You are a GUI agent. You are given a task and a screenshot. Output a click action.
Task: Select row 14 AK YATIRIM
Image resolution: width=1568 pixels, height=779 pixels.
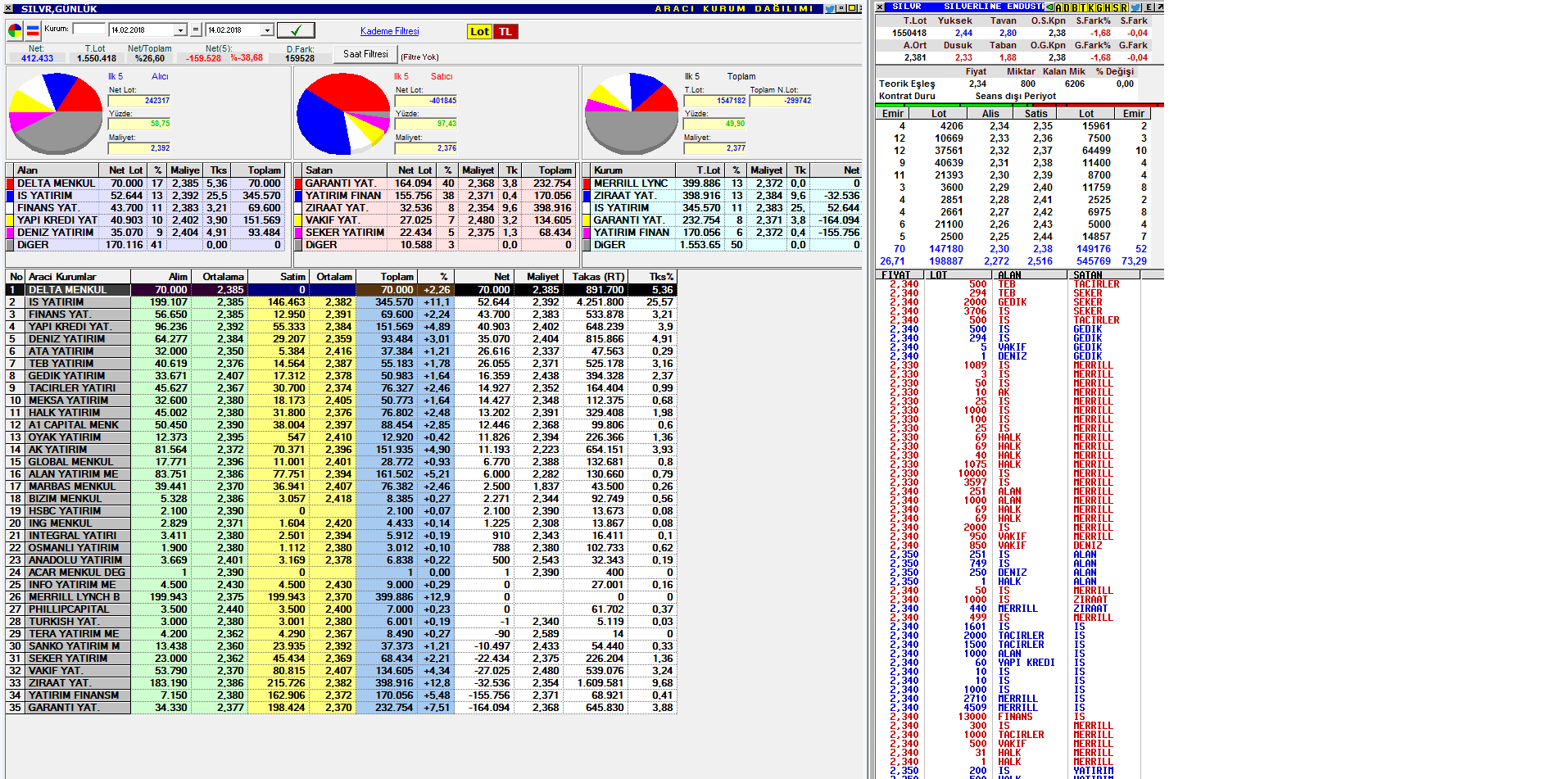[x=342, y=450]
